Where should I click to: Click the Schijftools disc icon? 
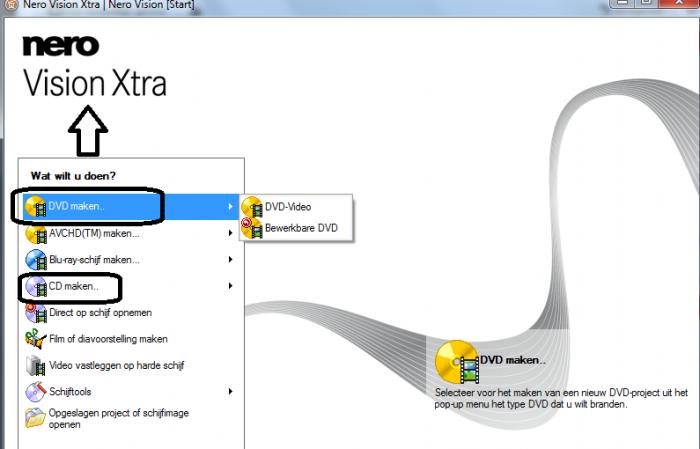[x=36, y=392]
